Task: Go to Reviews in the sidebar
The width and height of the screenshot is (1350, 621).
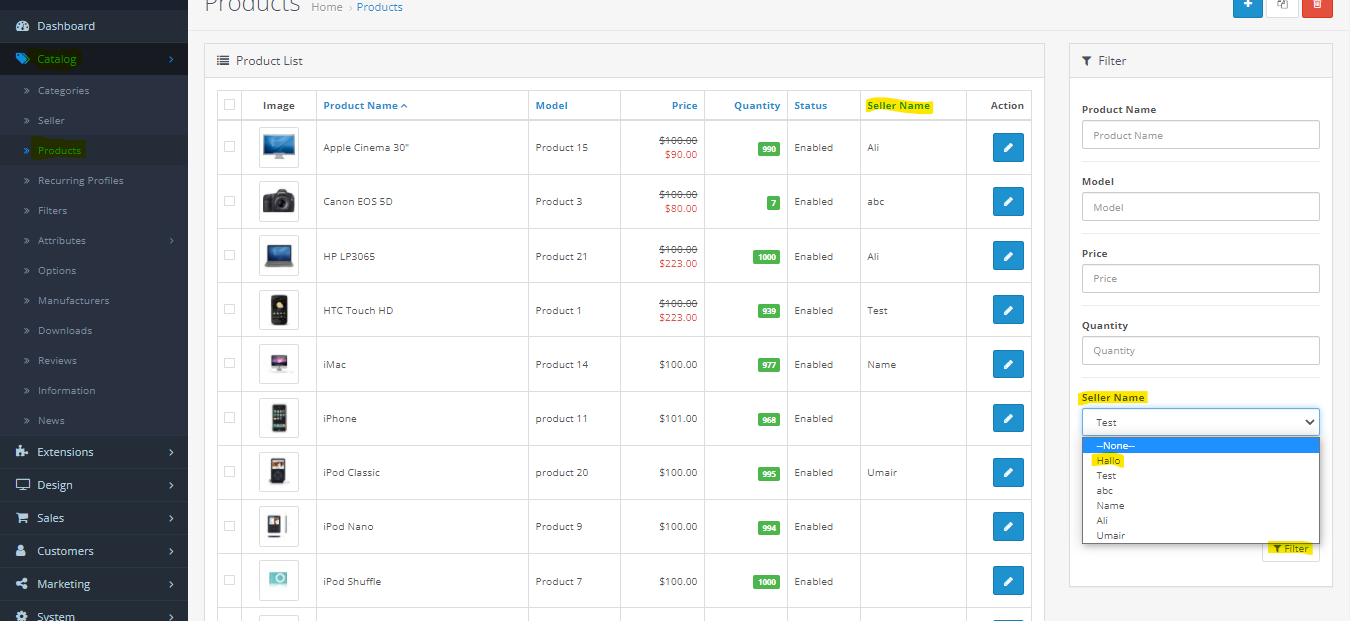Action: (94, 361)
